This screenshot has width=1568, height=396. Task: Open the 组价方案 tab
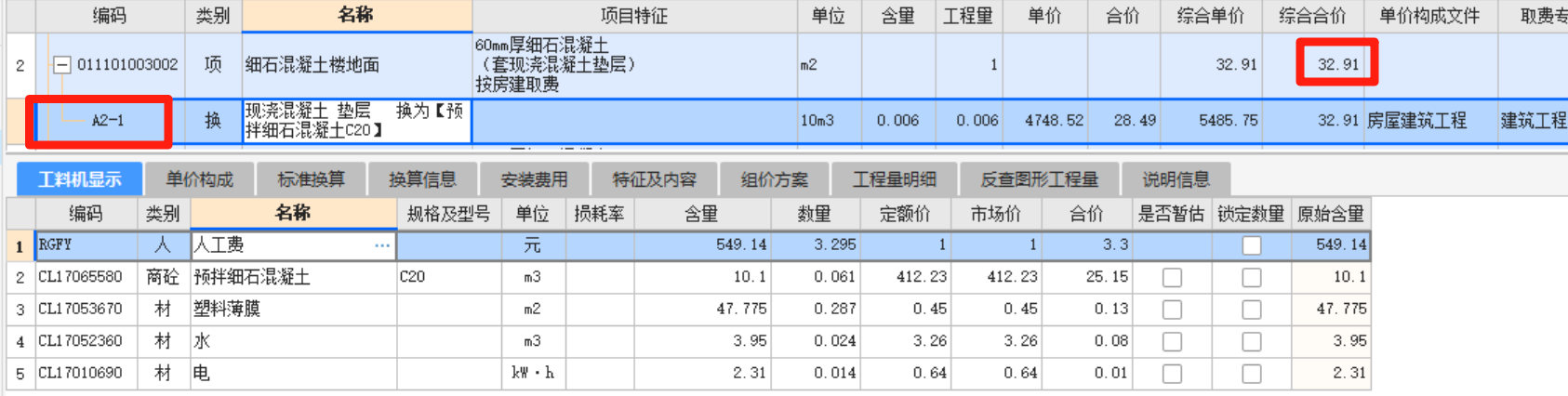point(775,178)
